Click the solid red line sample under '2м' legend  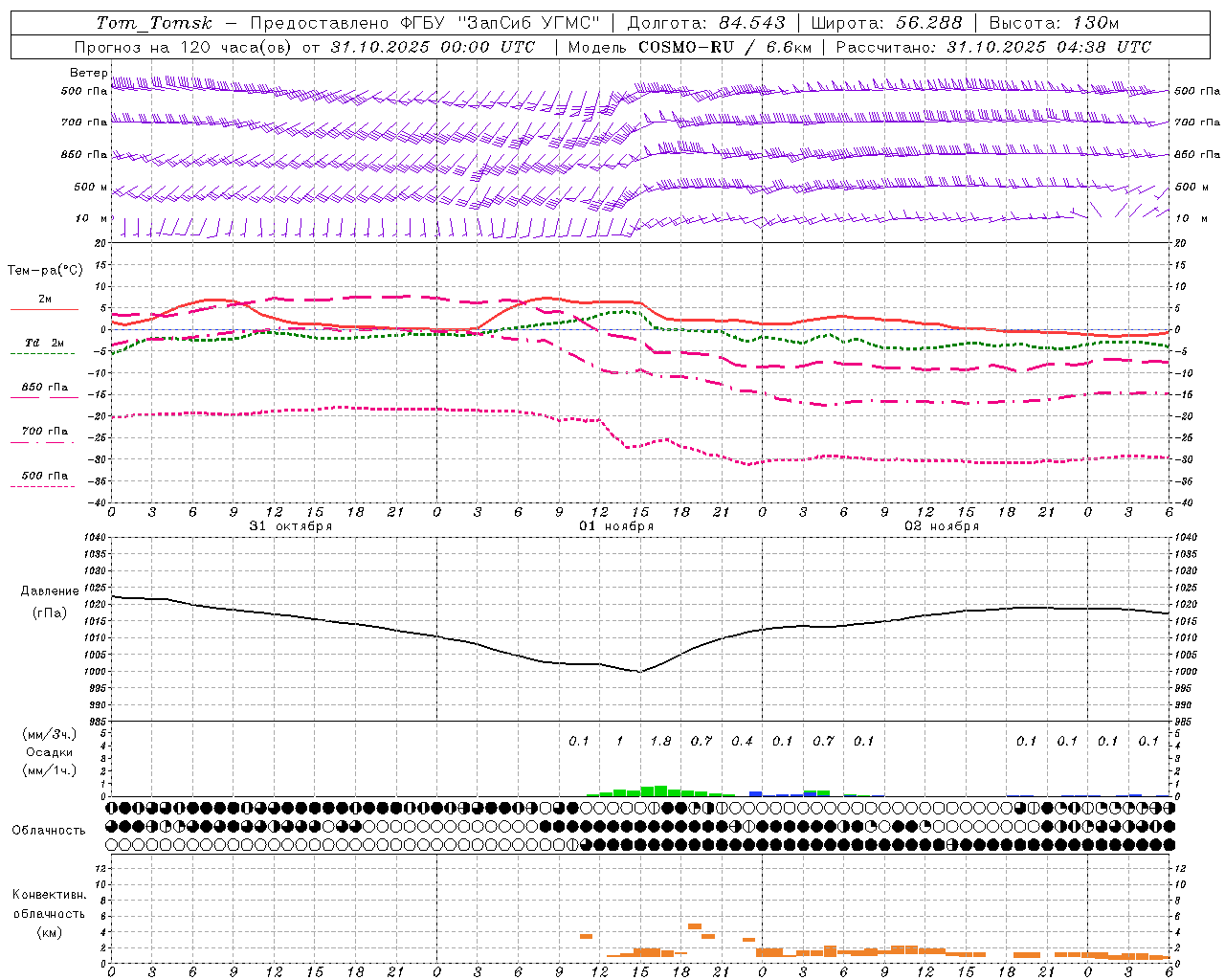[x=44, y=309]
